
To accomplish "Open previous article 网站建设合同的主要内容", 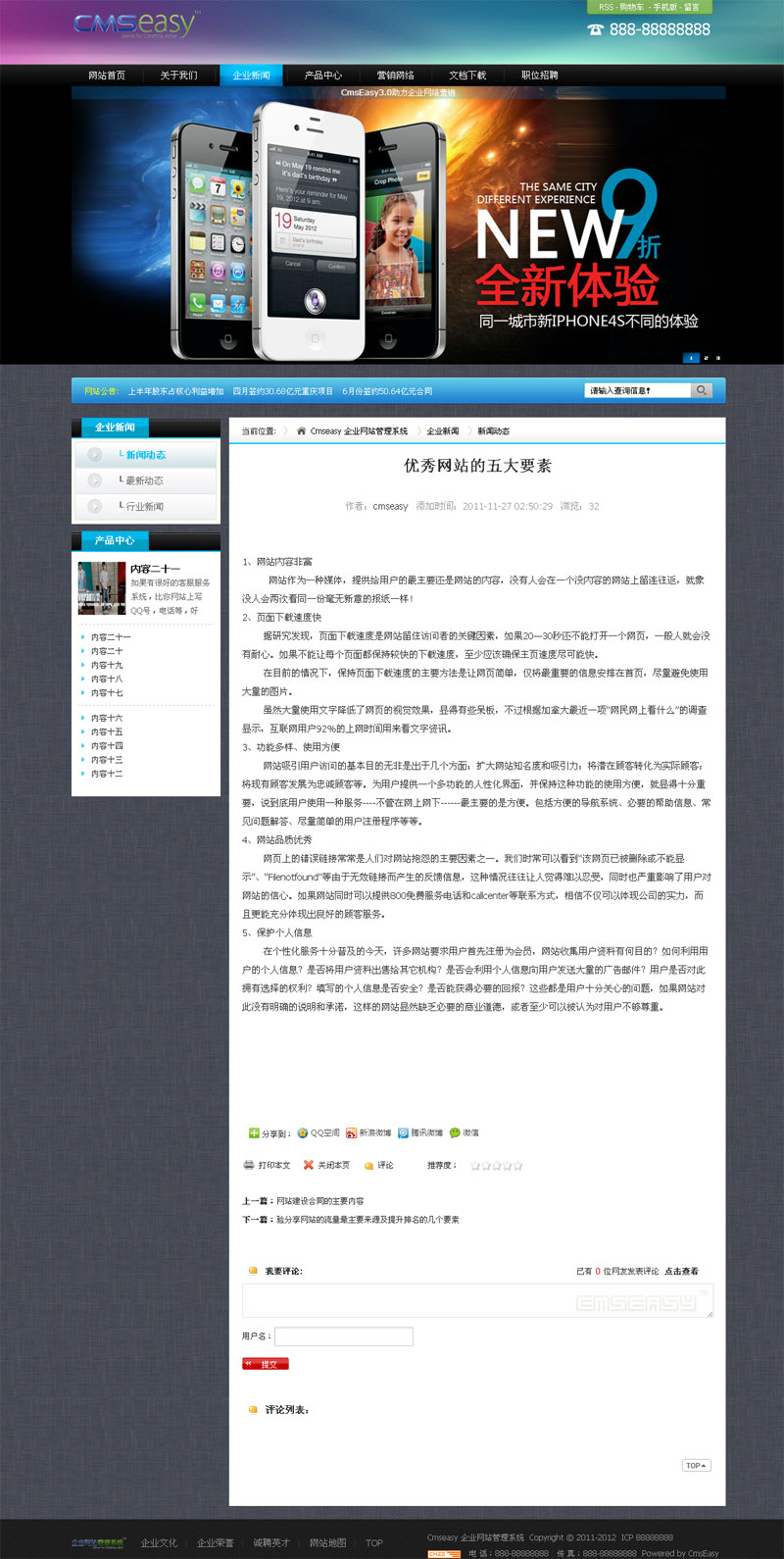I will 319,1201.
